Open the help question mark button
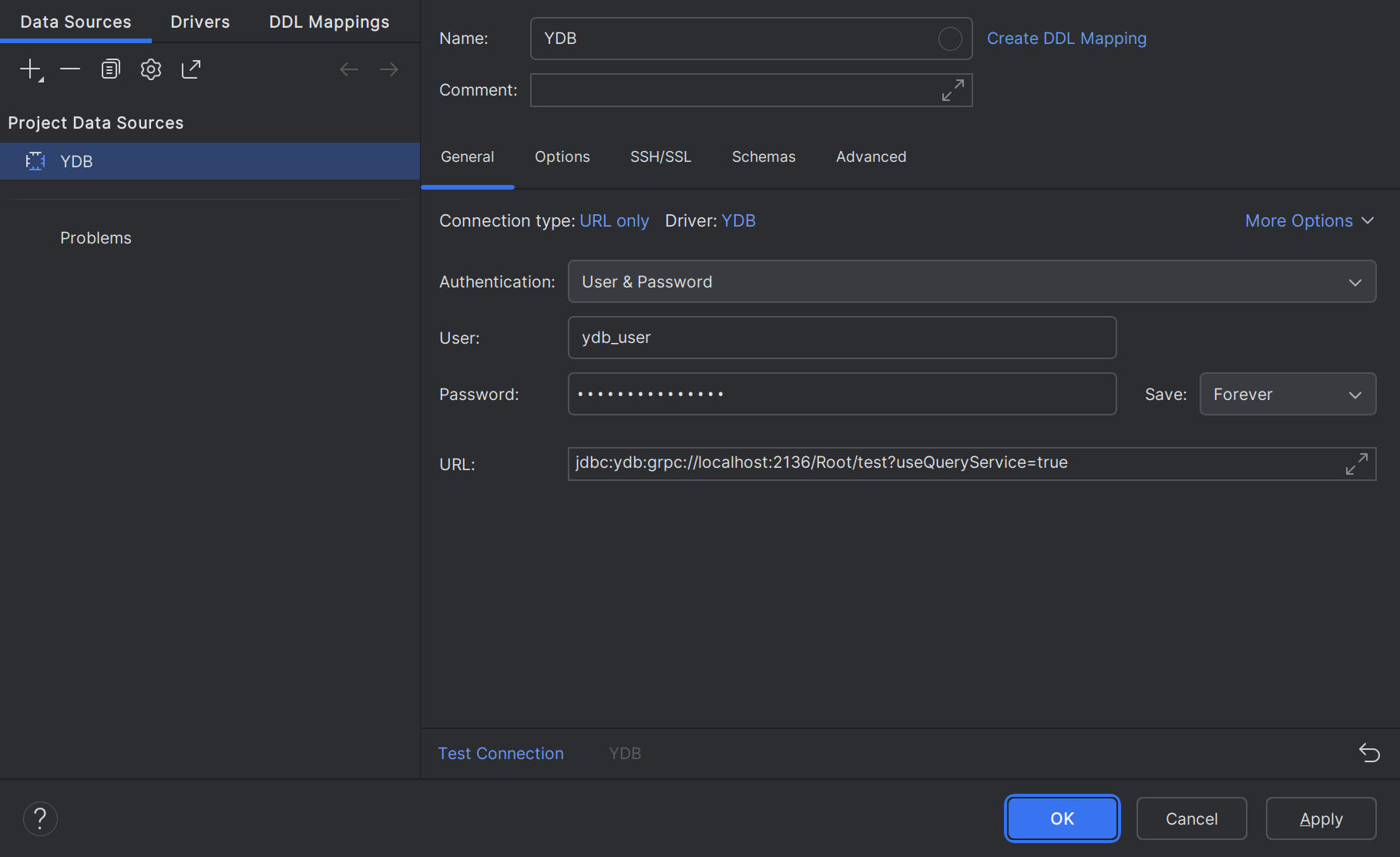Screen dimensions: 1400x857 click(40, 818)
